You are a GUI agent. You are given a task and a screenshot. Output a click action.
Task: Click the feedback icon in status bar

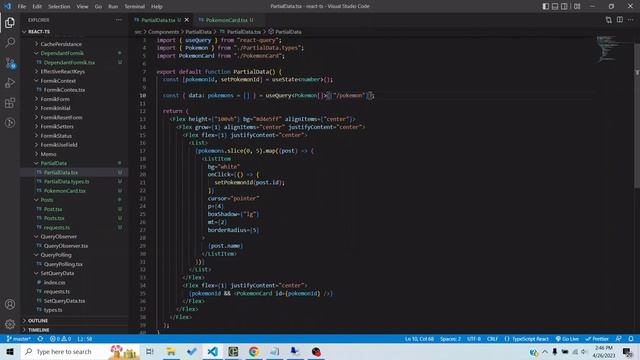pos(618,339)
